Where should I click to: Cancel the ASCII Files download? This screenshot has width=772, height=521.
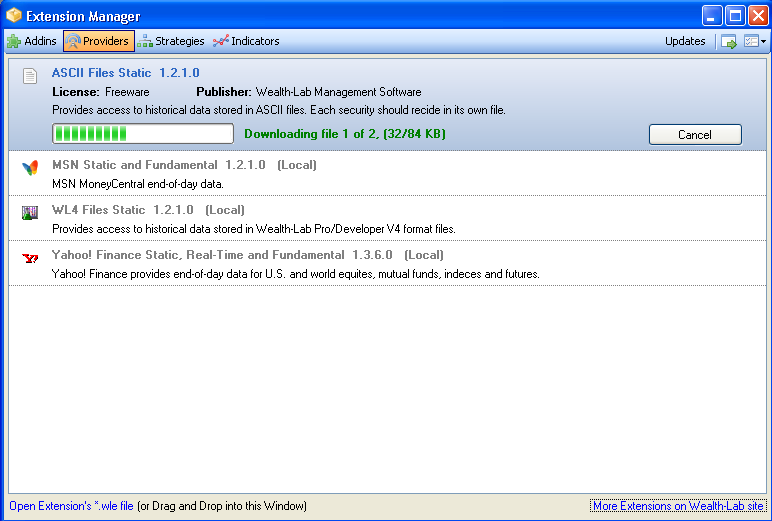pos(695,134)
